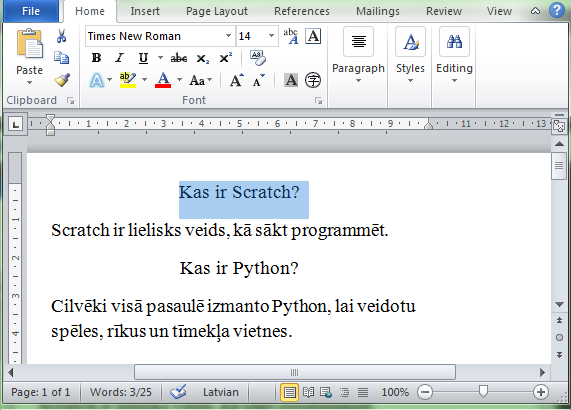Activate the Format Painter brush
Viewport: 571px width, 410px height.
[x=62, y=80]
